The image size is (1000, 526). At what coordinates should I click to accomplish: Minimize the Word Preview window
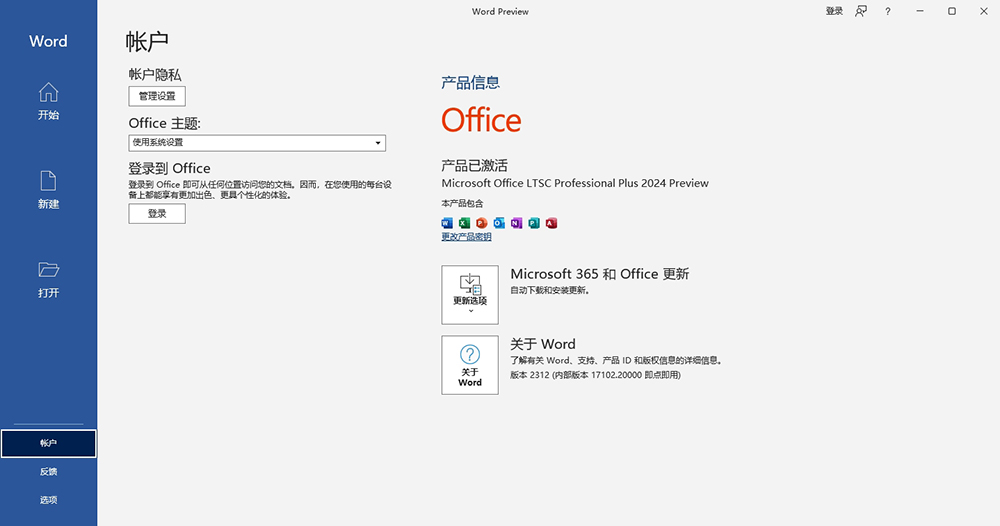coord(920,11)
